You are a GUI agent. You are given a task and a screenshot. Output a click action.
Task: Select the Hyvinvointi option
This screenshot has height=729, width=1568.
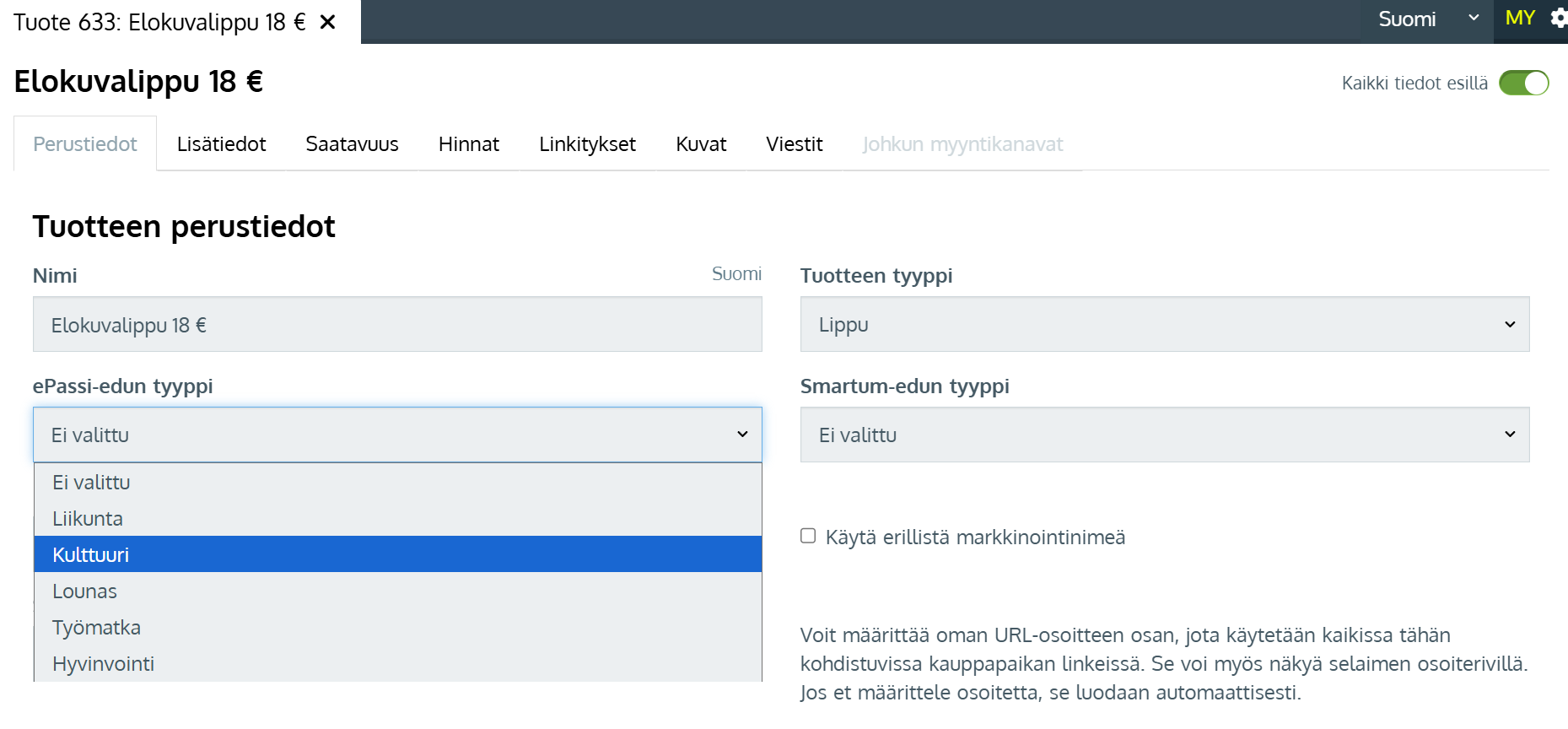[x=397, y=664]
